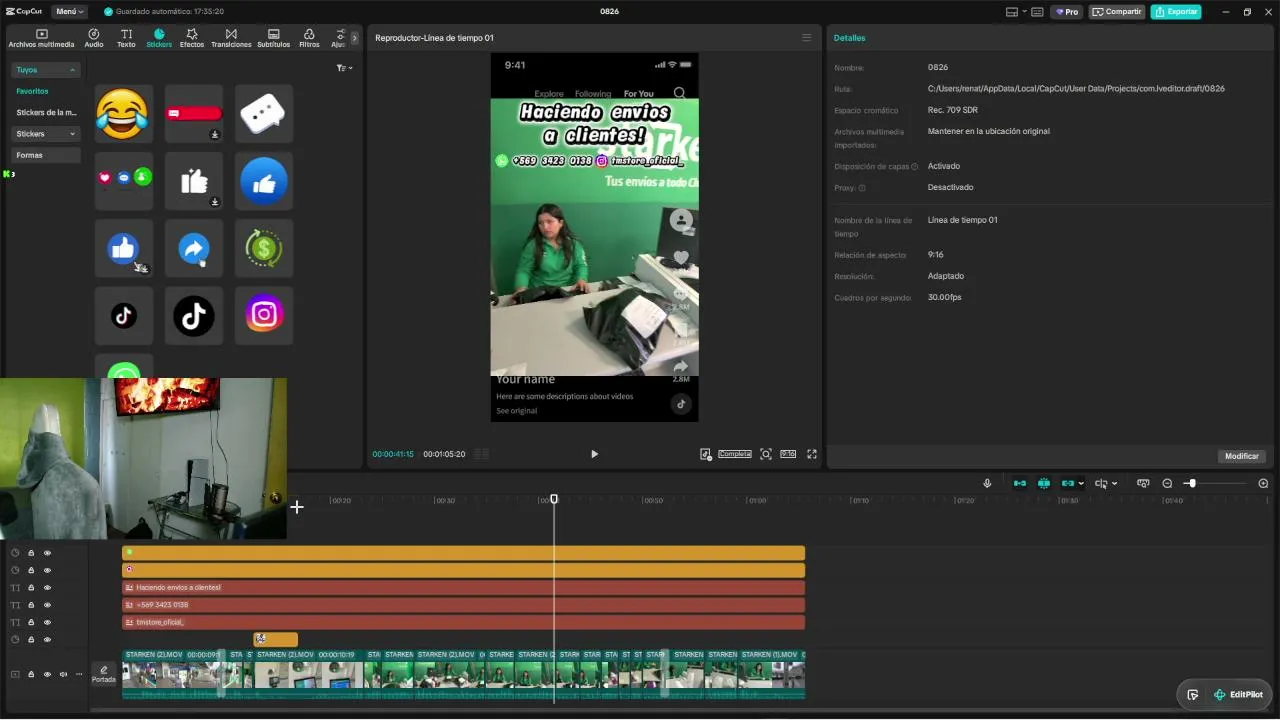The height and width of the screenshot is (720, 1280).
Task: Collapse the Tuyos section
Action: pos(46,70)
